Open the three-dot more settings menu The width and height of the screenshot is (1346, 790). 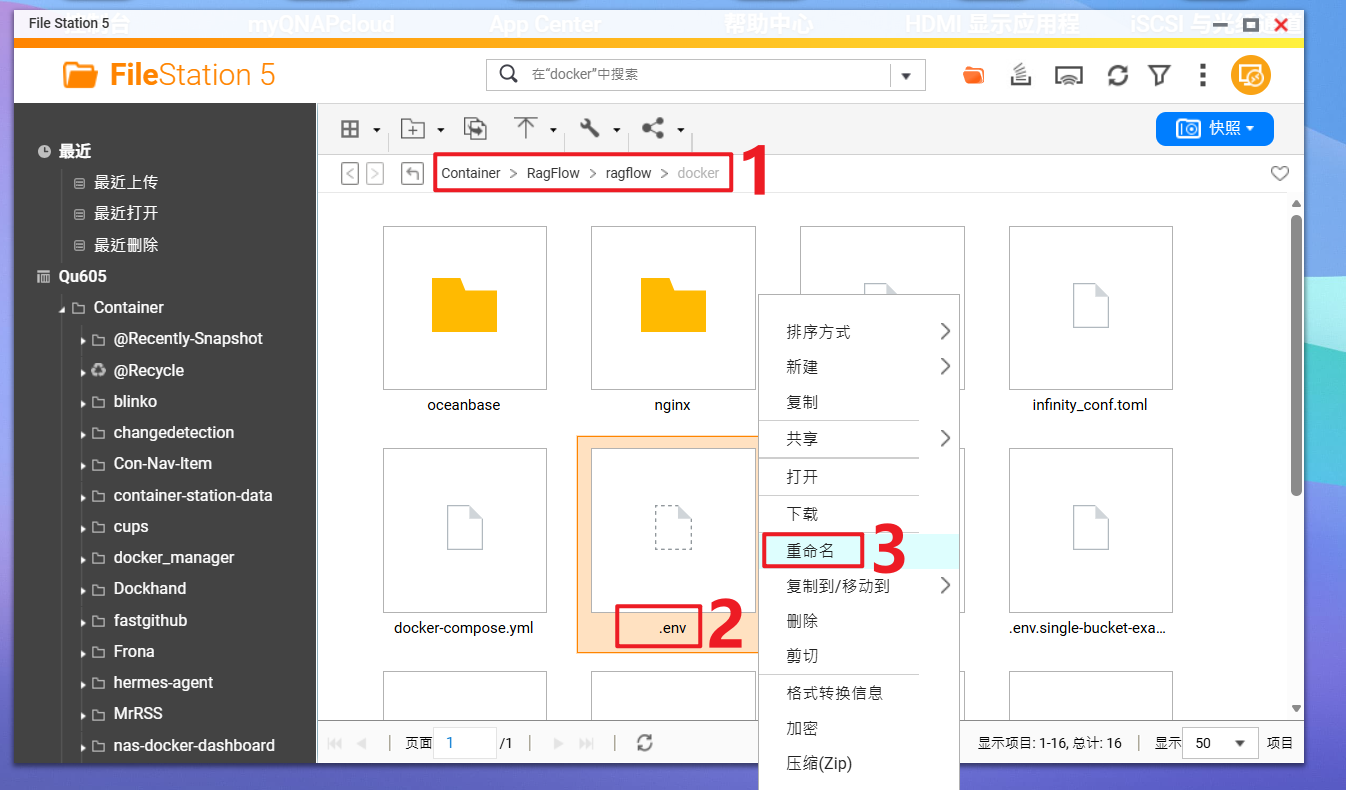click(x=1203, y=75)
